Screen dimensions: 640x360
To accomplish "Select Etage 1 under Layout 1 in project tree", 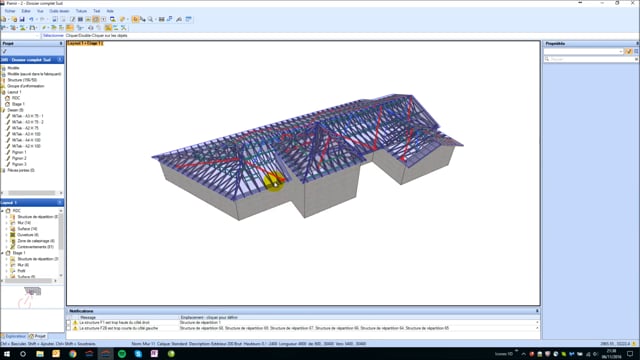I will coord(18,104).
